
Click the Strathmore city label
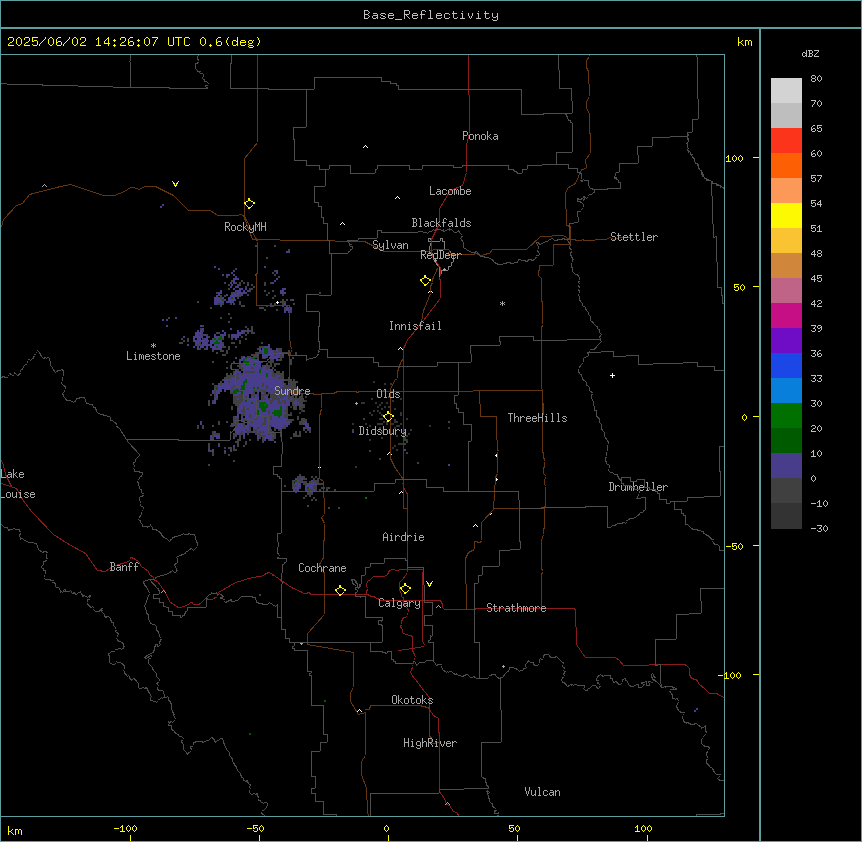[x=516, y=608]
